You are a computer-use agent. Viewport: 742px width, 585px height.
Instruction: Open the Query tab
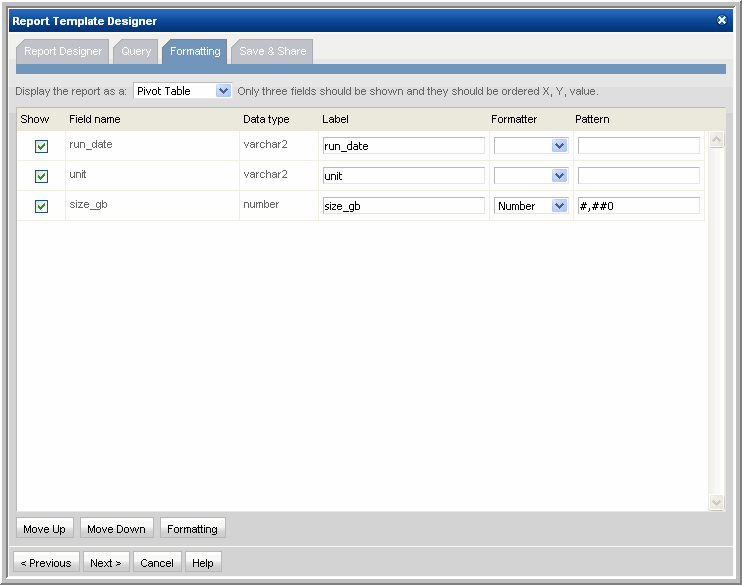136,51
